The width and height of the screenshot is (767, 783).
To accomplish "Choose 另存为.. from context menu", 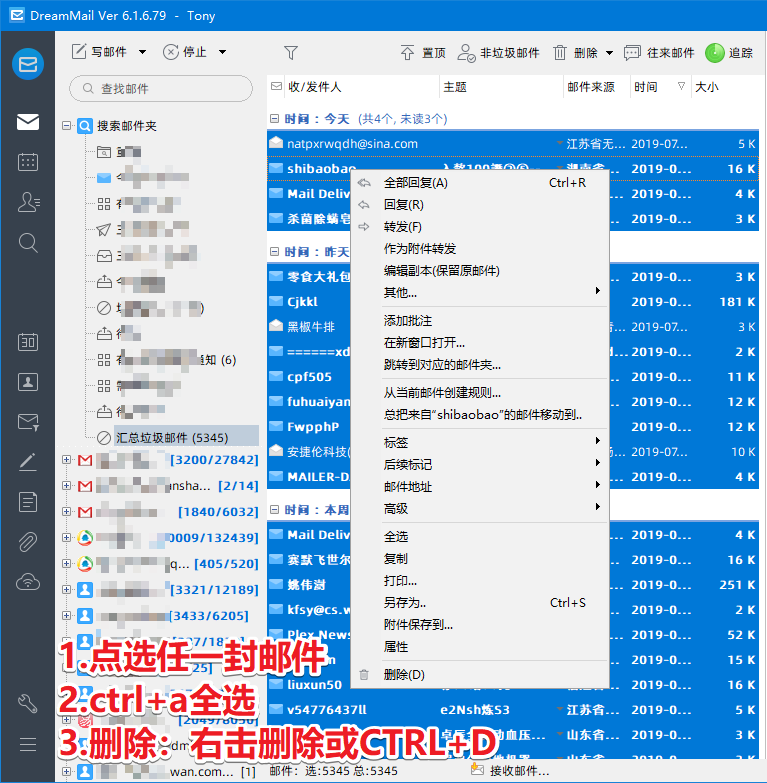I will coord(480,603).
